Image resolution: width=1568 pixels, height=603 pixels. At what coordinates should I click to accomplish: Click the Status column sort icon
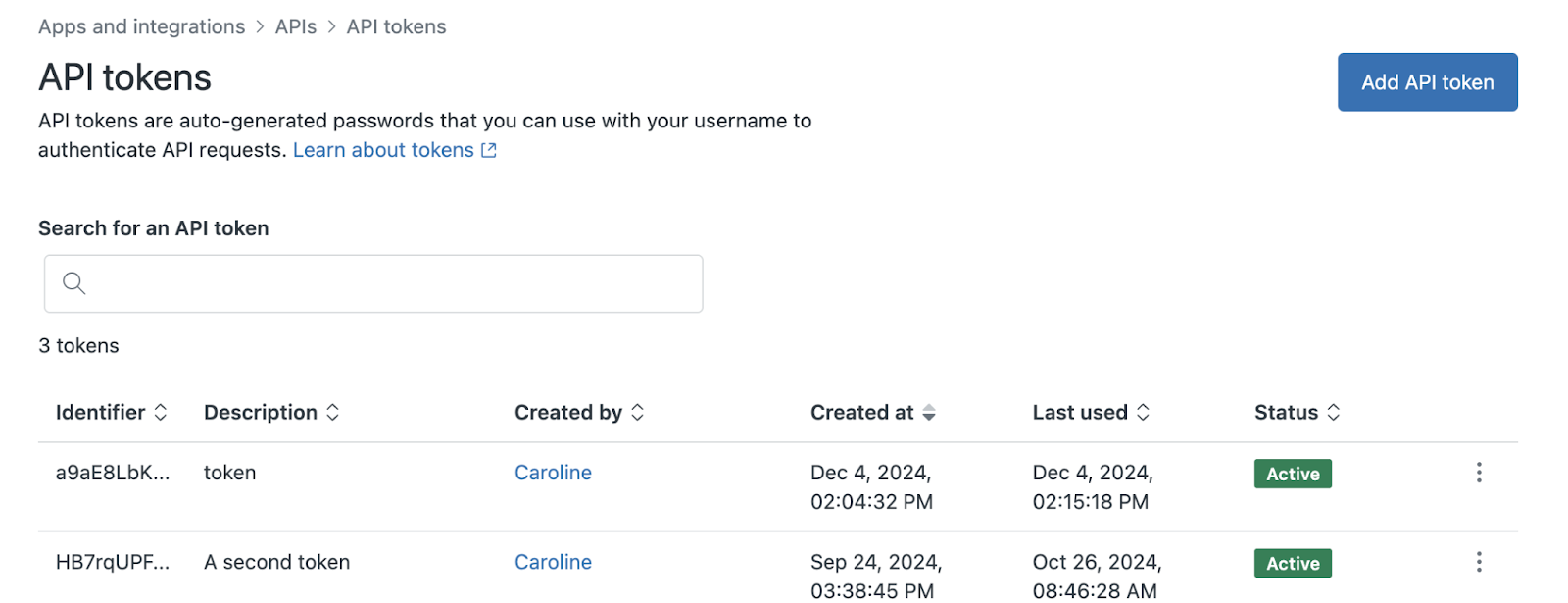(1333, 413)
